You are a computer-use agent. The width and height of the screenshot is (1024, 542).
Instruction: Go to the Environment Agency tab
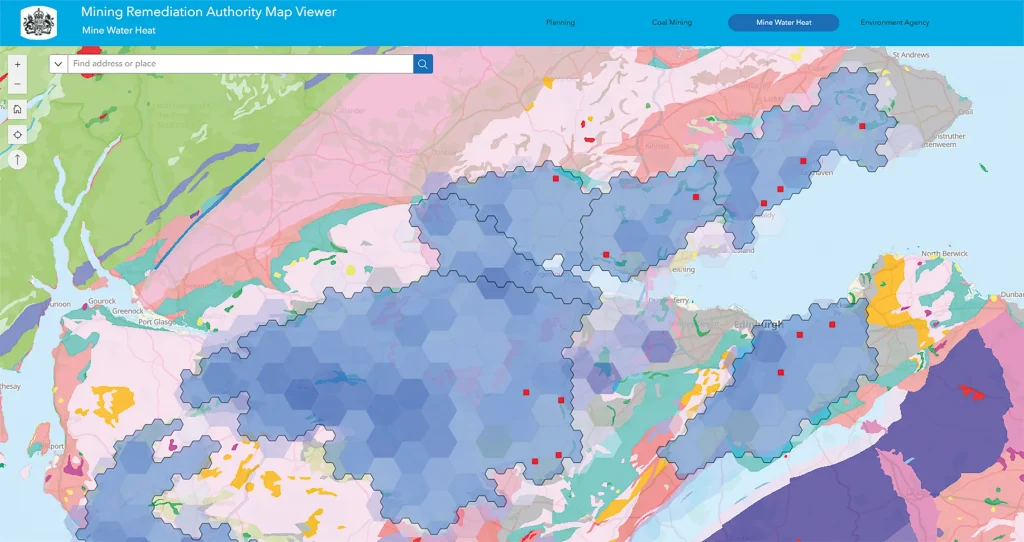point(894,22)
